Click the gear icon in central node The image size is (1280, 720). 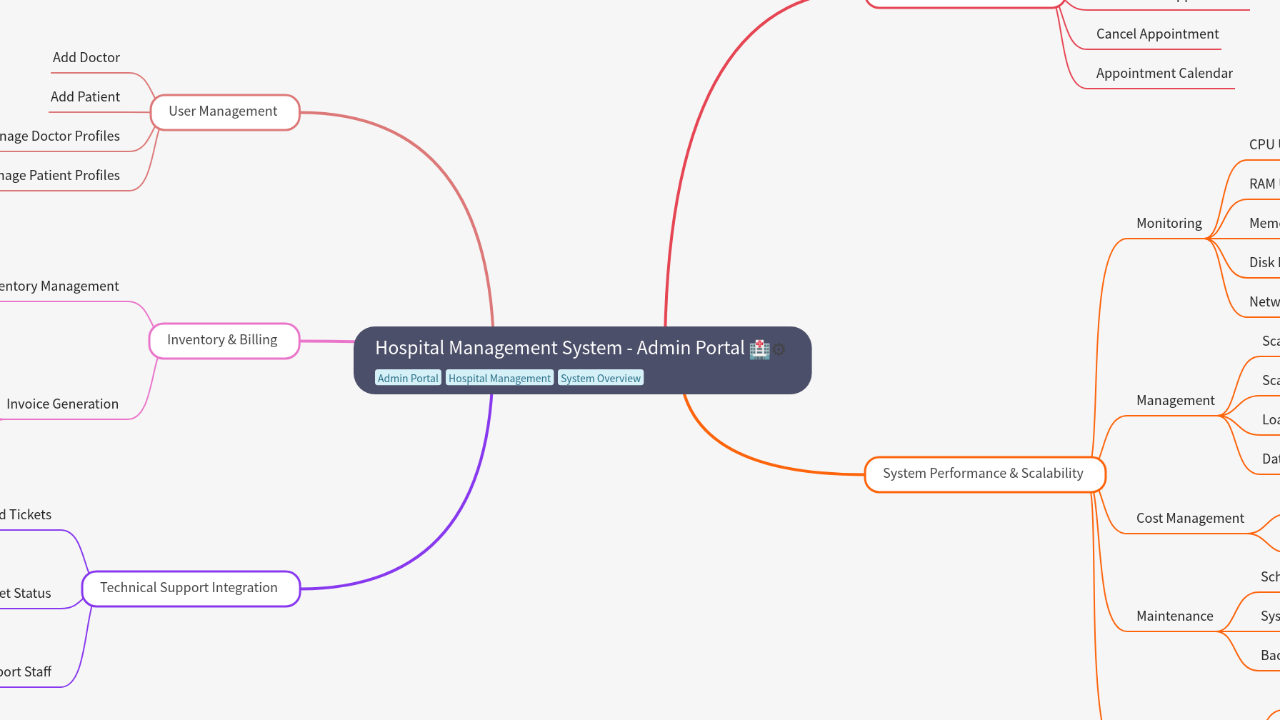778,349
